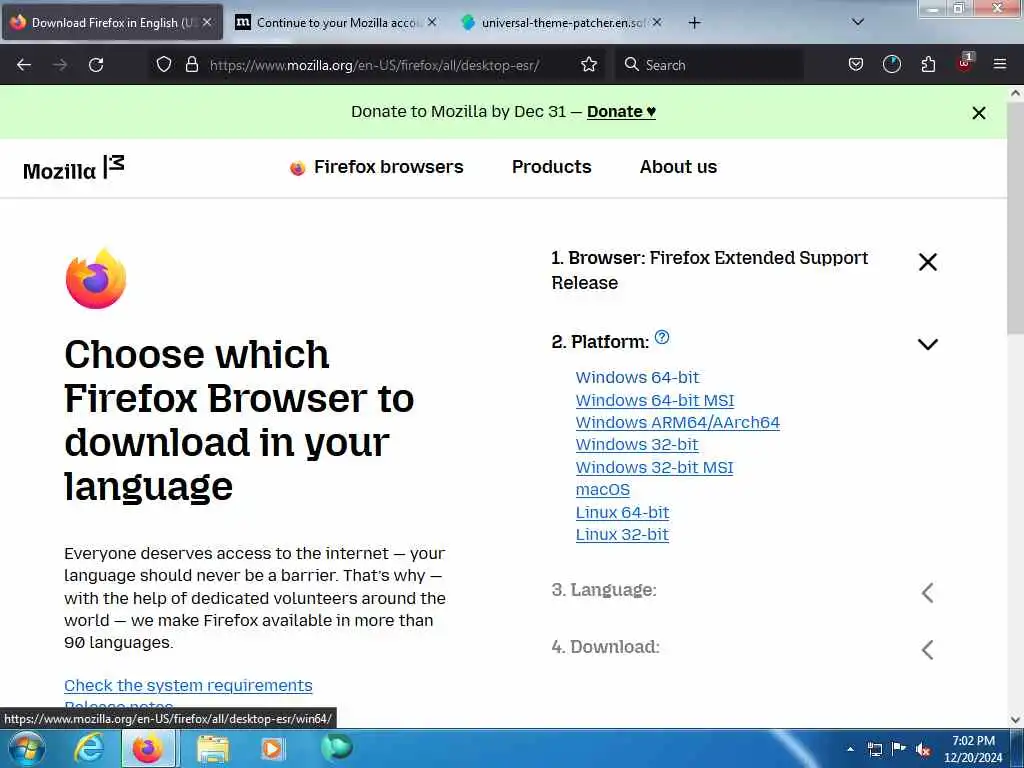Open the muted volume tray icon

pyautogui.click(x=923, y=750)
